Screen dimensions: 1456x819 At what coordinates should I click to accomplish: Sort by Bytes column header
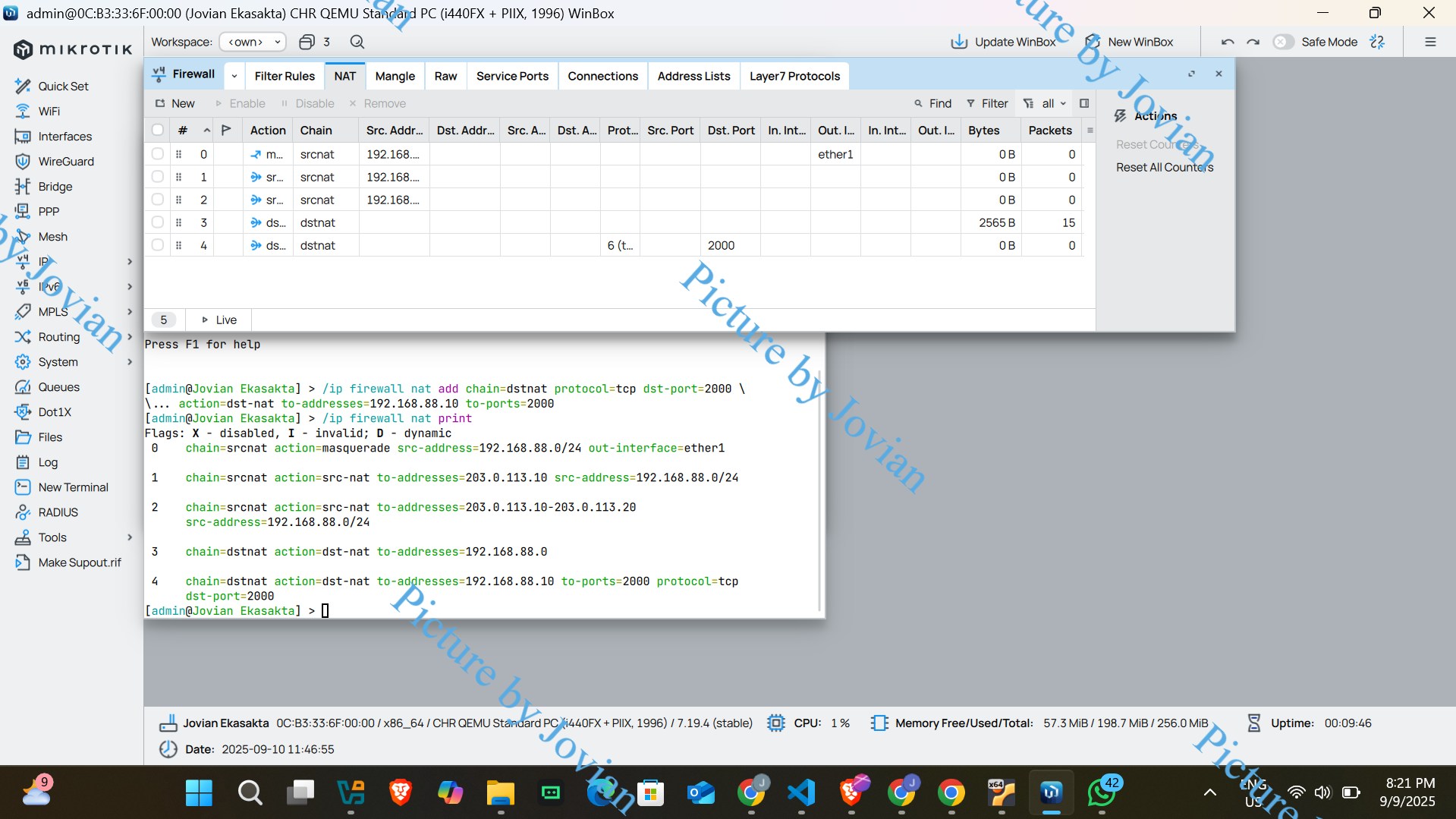pos(989,131)
